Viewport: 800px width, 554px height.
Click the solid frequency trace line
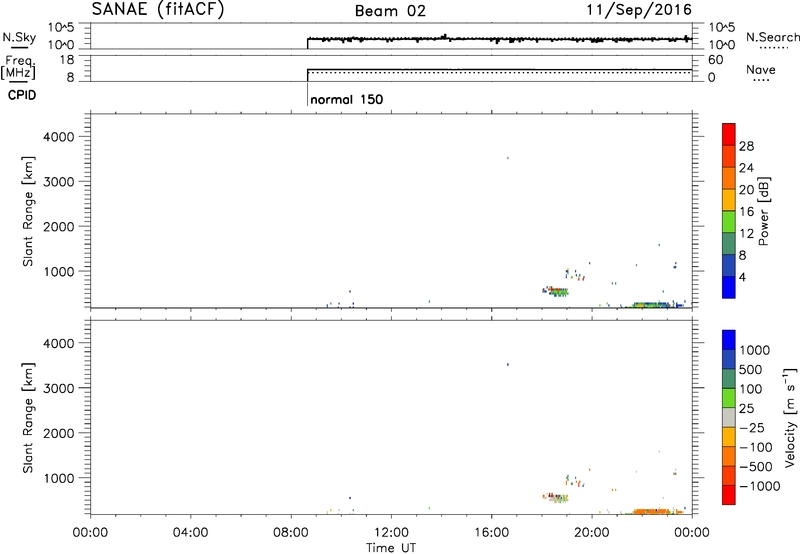[x=499, y=69]
